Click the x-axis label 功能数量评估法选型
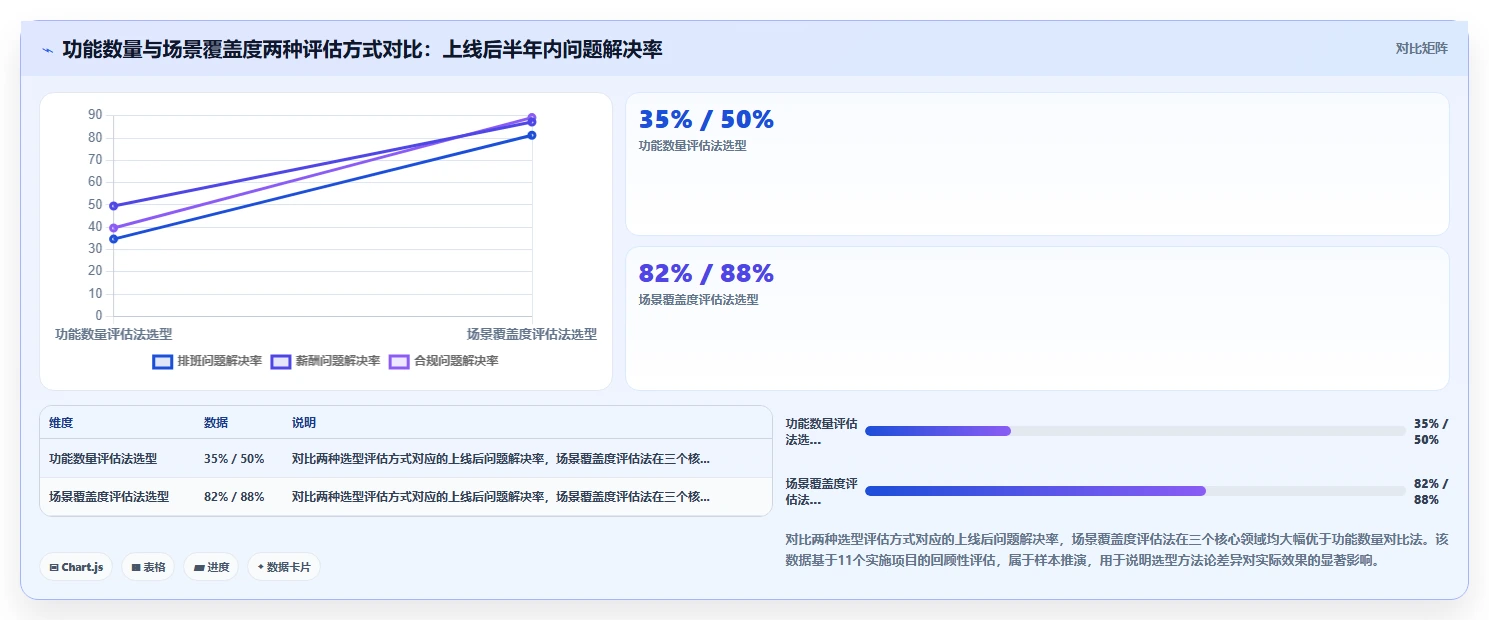The height and width of the screenshot is (620, 1489). click(x=113, y=334)
